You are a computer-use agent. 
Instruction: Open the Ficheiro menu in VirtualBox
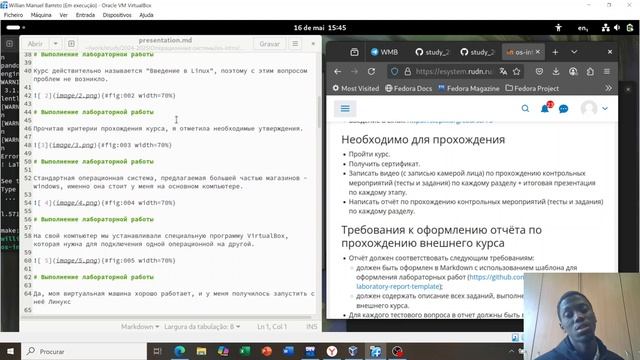(13, 15)
